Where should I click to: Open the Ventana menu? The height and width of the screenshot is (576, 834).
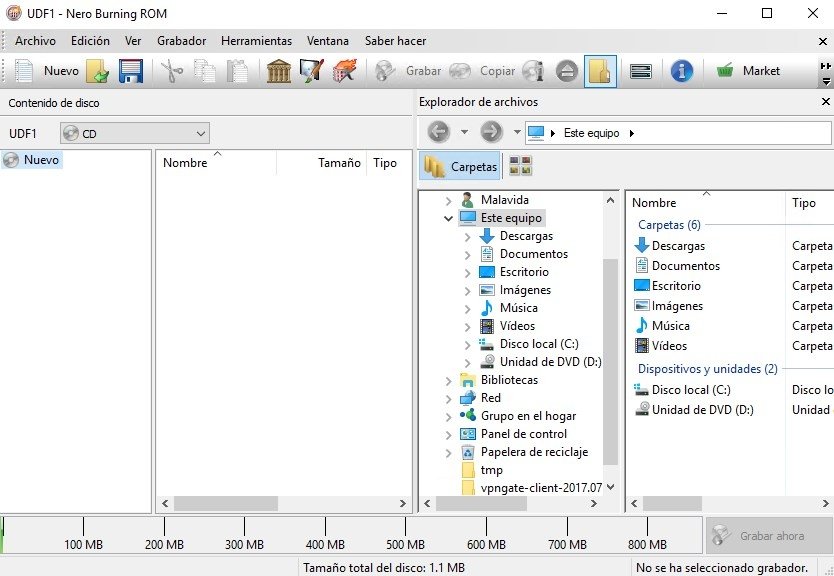[328, 41]
